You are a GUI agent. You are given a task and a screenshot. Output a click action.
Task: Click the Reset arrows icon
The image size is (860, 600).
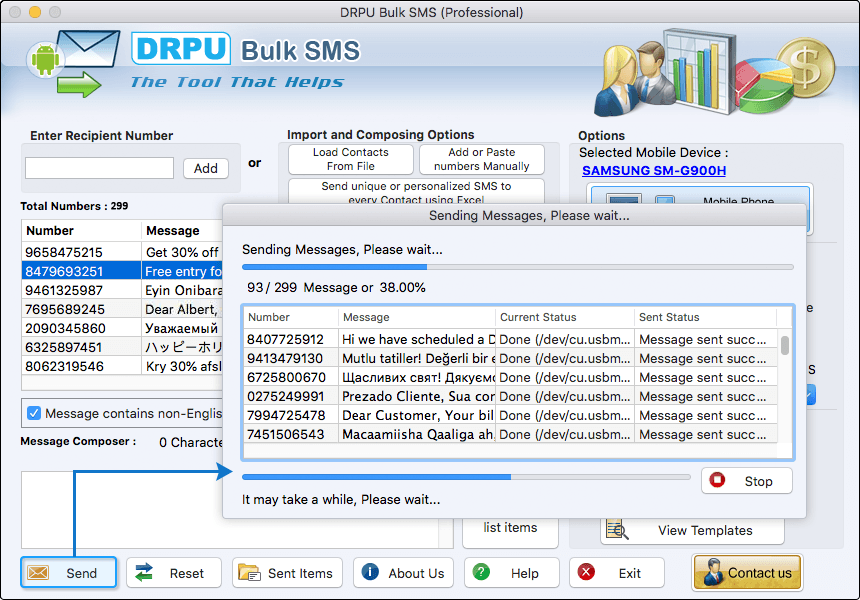click(x=144, y=573)
